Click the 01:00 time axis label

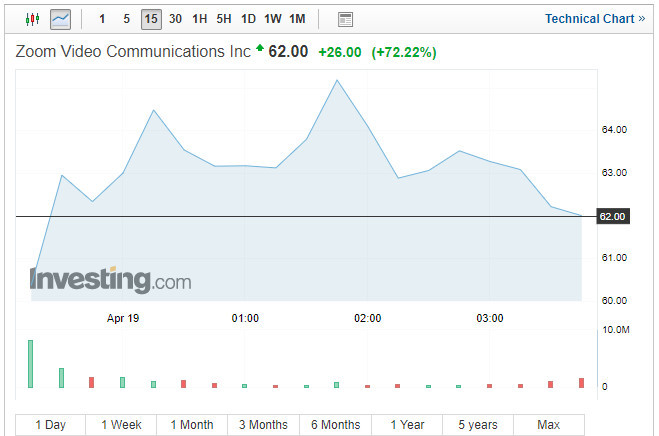pos(245,318)
